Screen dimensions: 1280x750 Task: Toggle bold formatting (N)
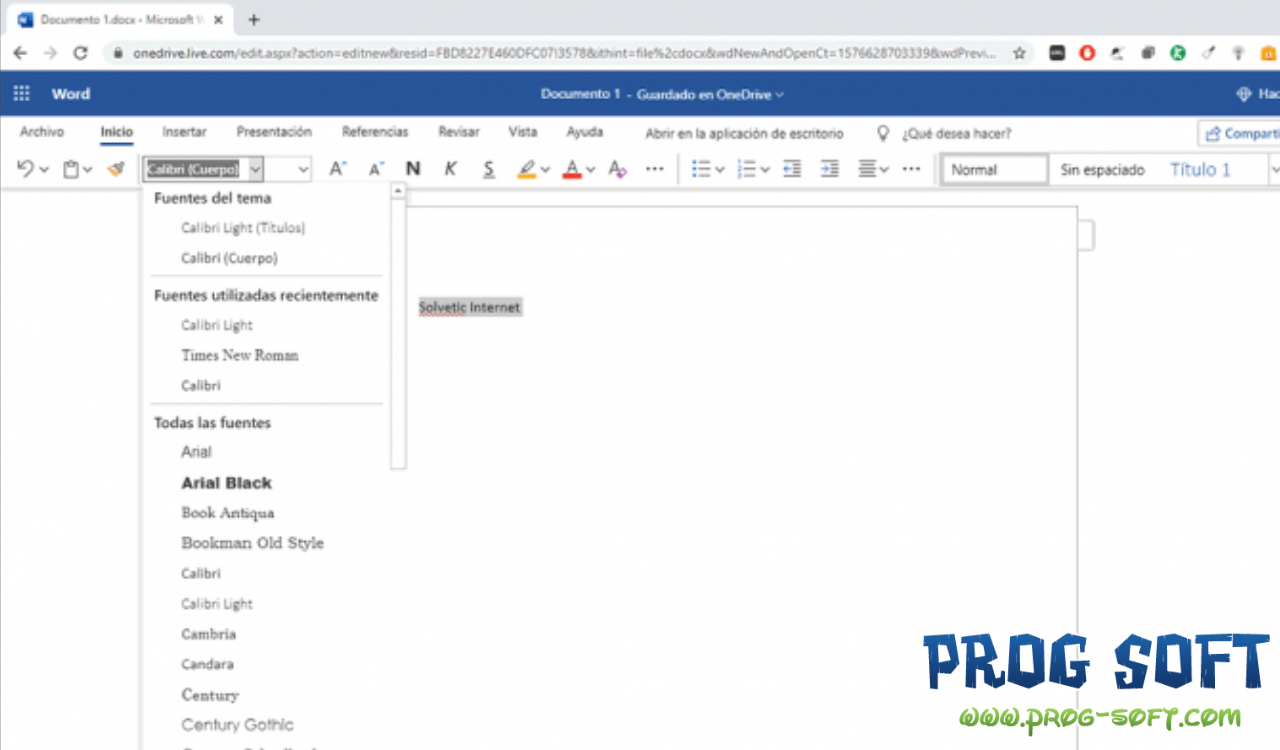(x=413, y=169)
